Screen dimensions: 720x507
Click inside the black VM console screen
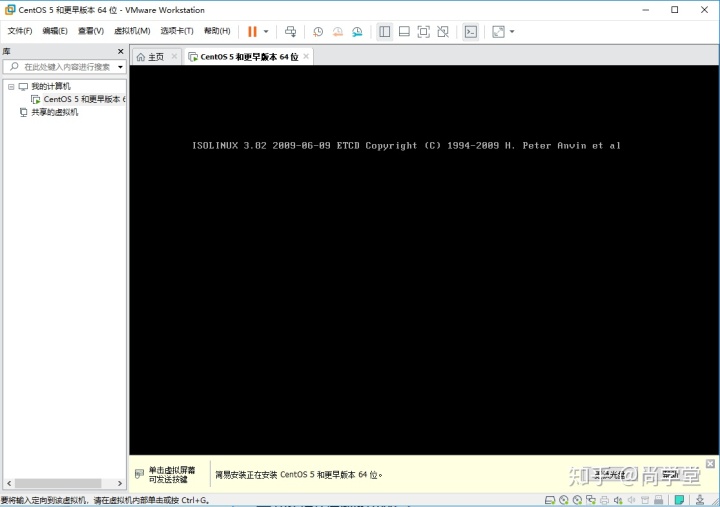point(424,260)
